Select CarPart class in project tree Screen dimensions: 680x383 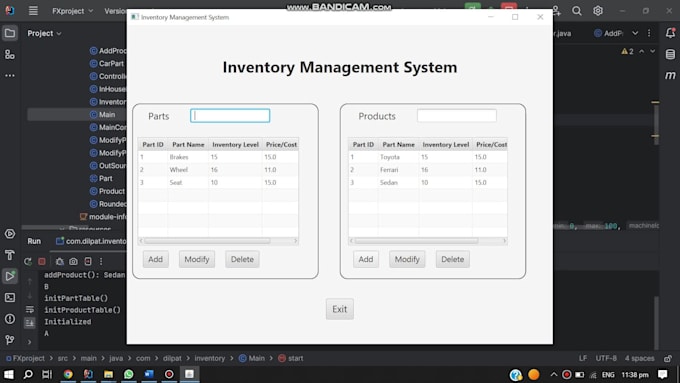[111, 63]
